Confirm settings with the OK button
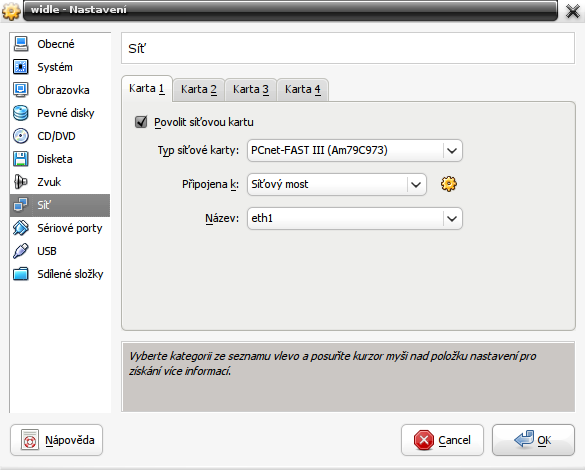 (534, 440)
